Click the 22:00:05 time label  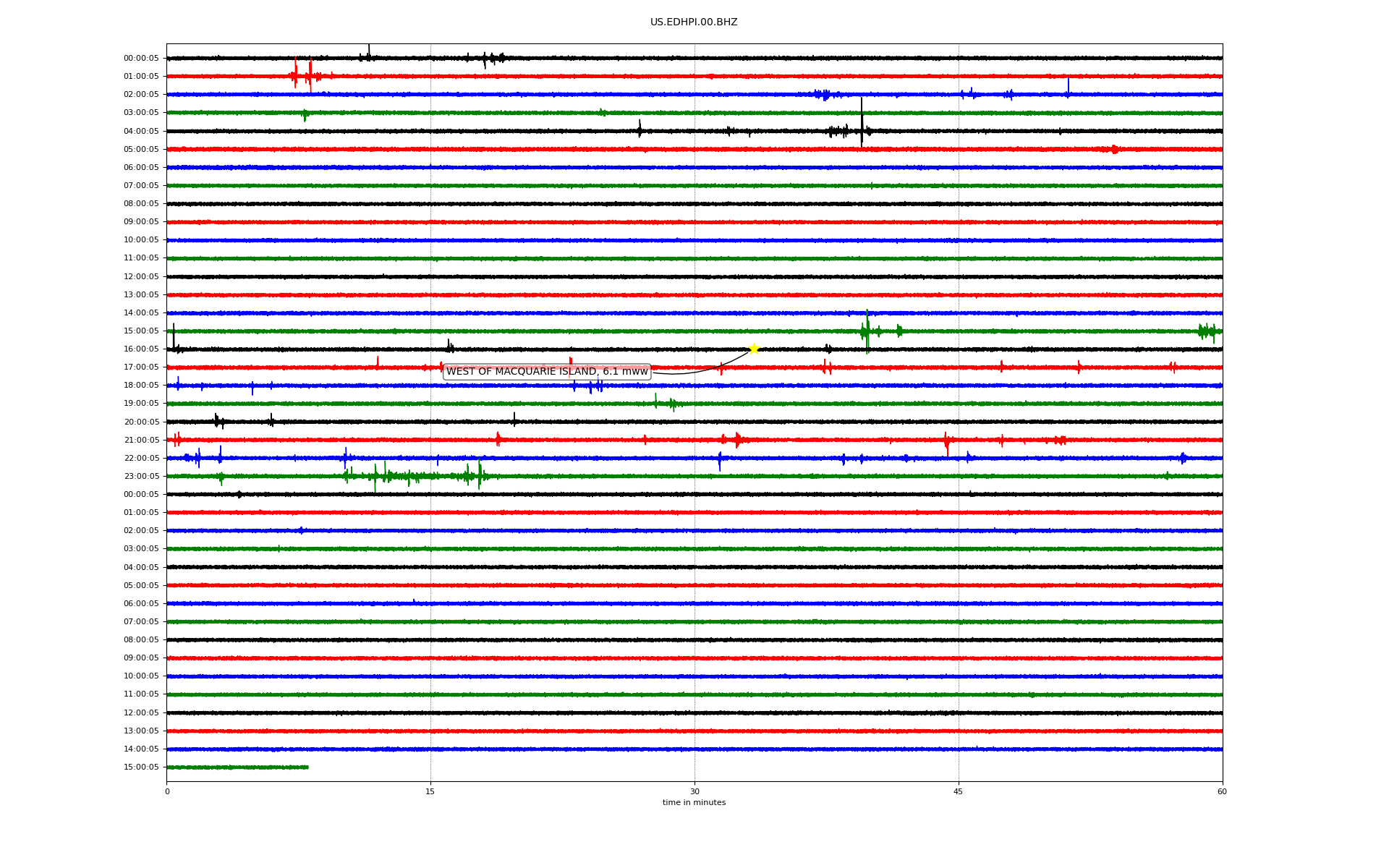pos(141,459)
